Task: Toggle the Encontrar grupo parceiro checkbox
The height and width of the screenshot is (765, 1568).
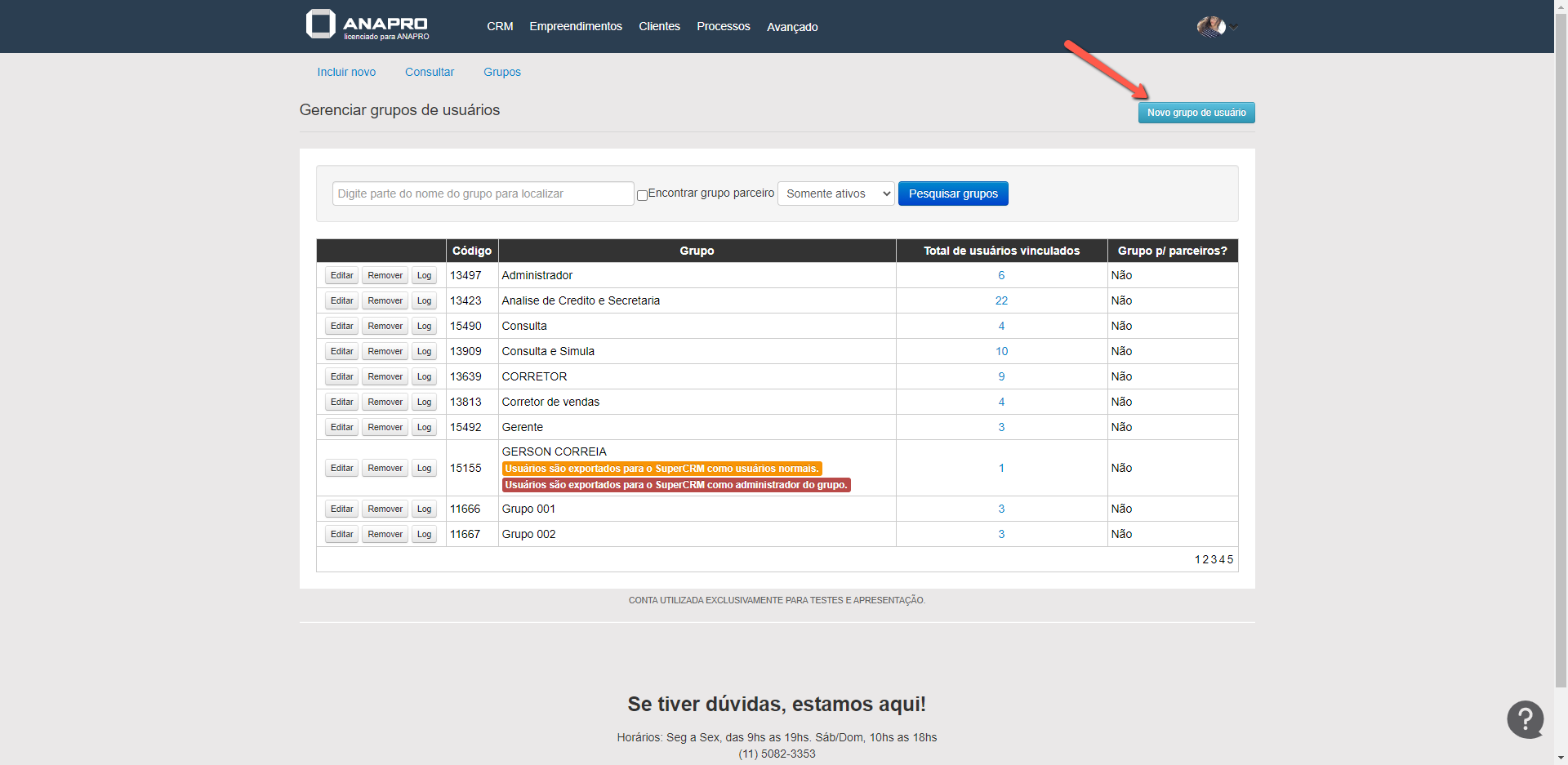Action: pos(642,195)
